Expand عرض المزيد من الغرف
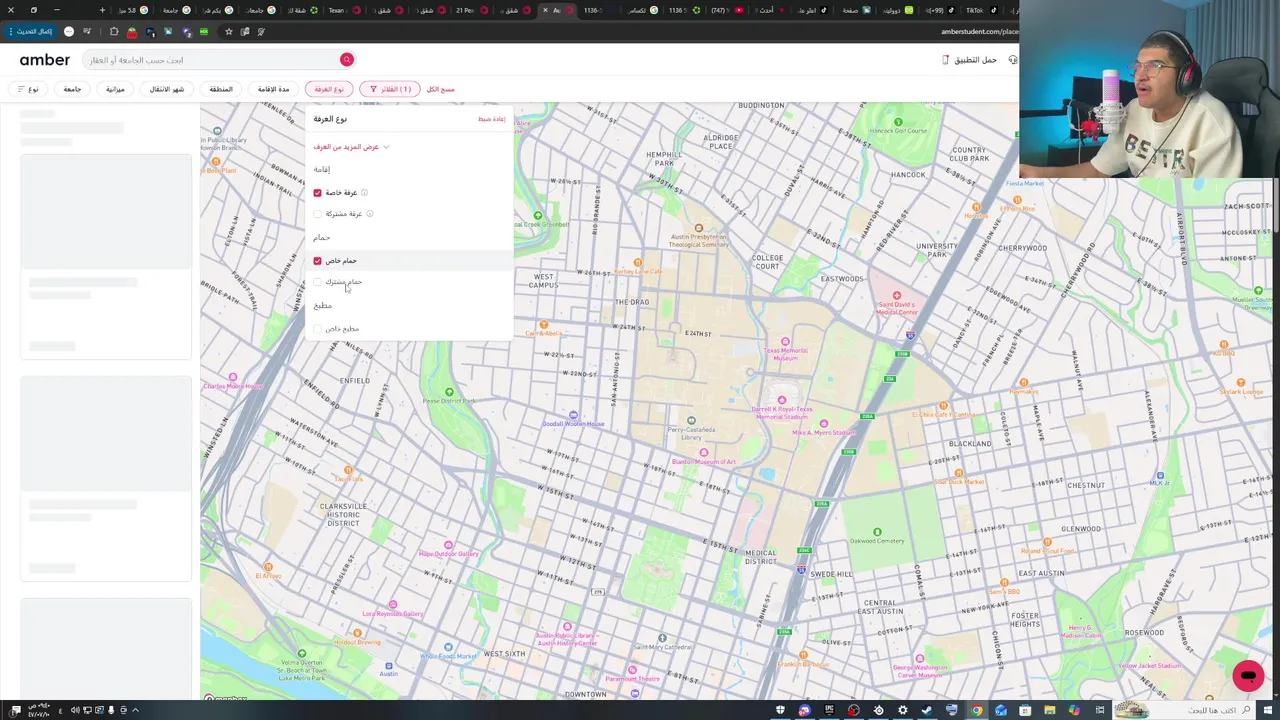 coord(351,147)
